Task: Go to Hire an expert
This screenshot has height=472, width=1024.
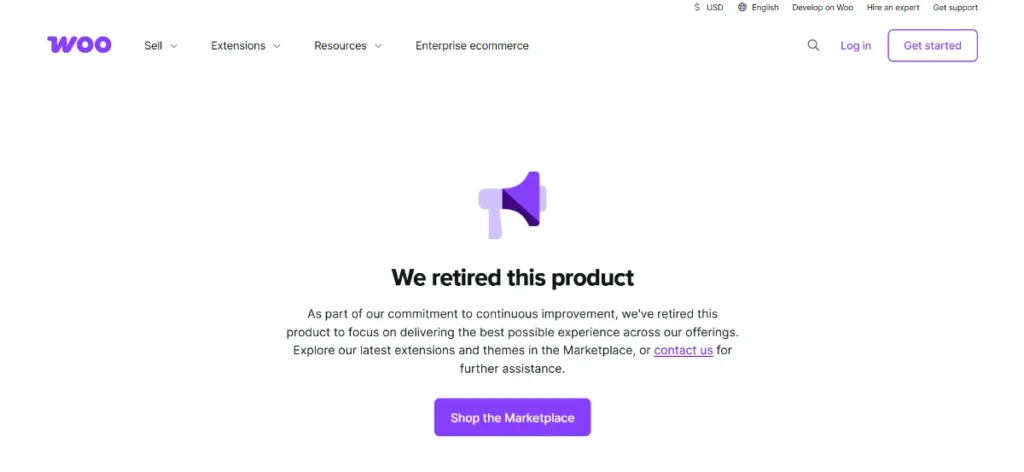Action: tap(893, 8)
